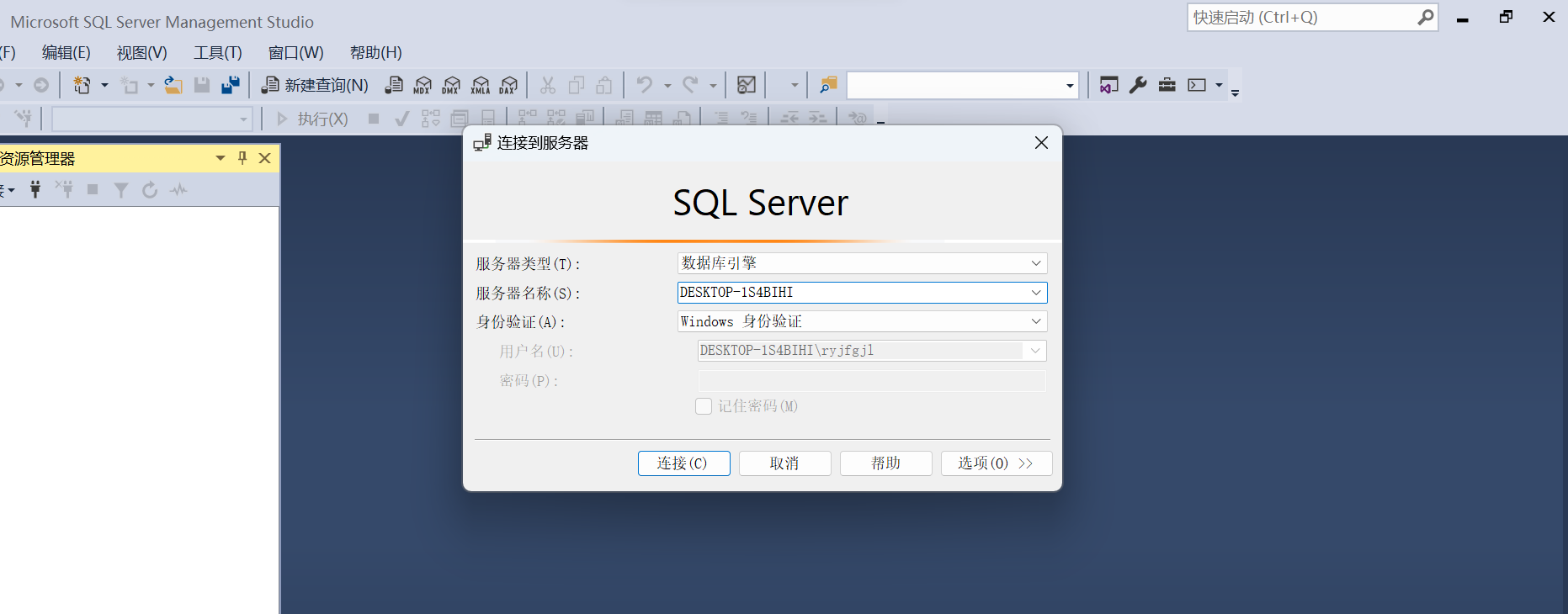
Task: Click the 执行(X) execute button
Action: pyautogui.click(x=312, y=119)
